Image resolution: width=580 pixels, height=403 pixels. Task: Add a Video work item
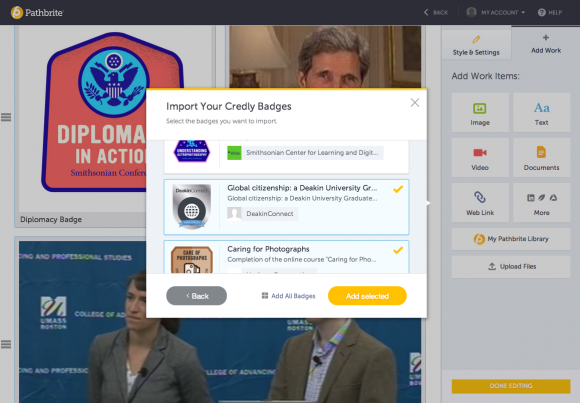(x=480, y=158)
